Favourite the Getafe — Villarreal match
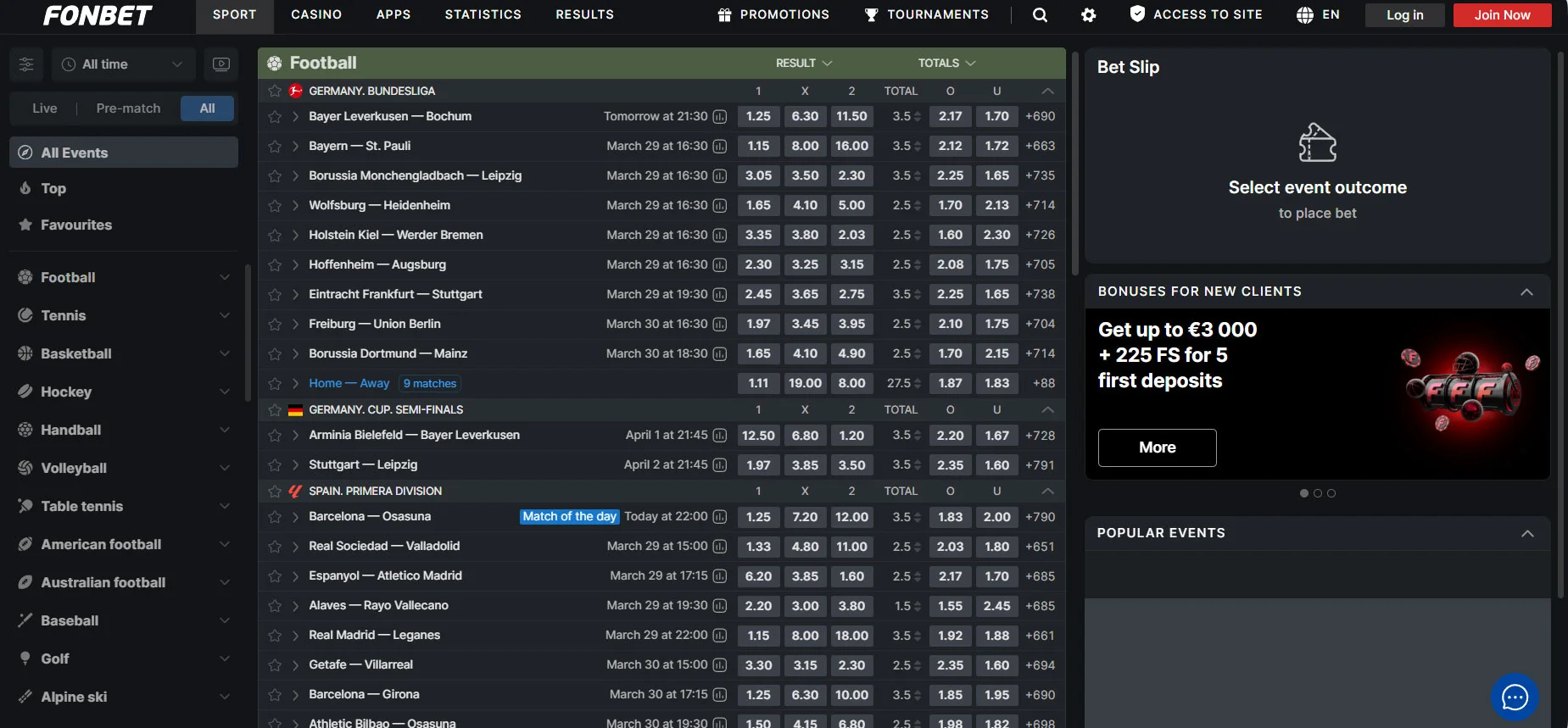The height and width of the screenshot is (728, 1568). coord(275,665)
